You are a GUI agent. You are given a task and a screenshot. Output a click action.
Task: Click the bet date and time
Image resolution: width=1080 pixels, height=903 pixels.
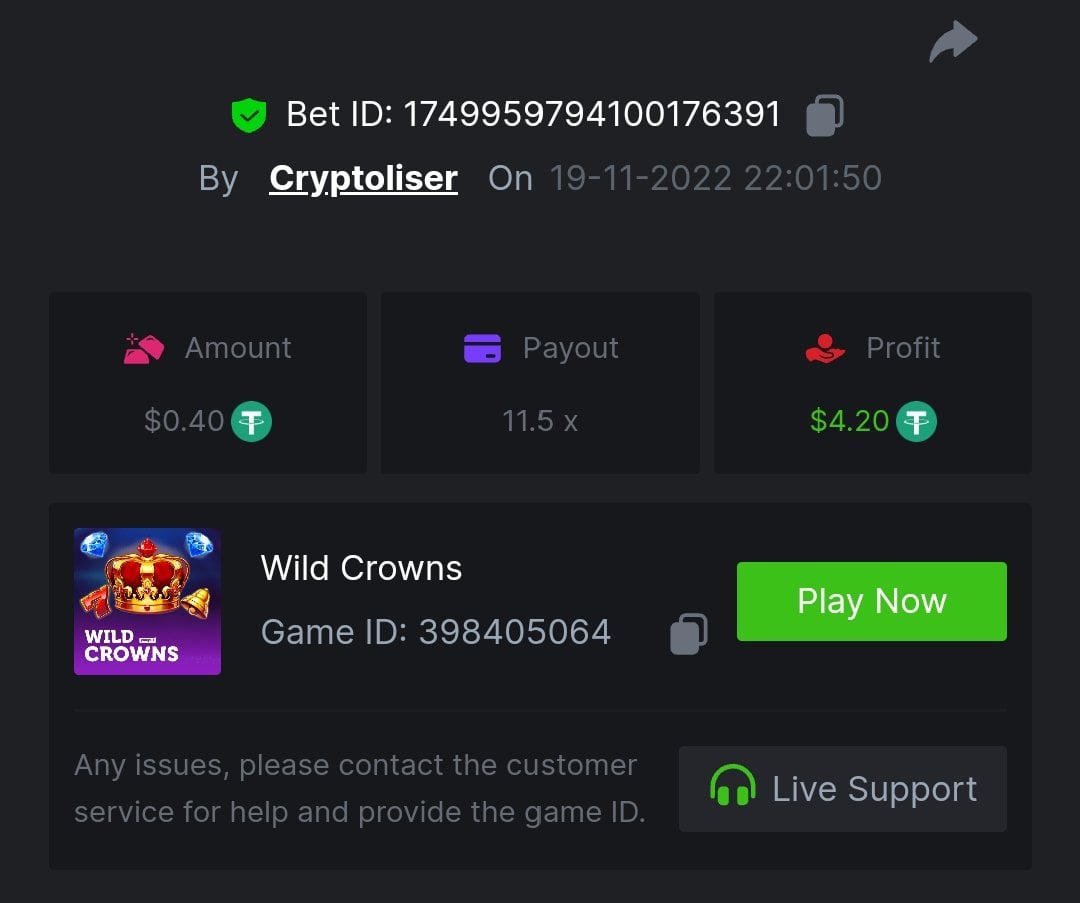[x=715, y=178]
